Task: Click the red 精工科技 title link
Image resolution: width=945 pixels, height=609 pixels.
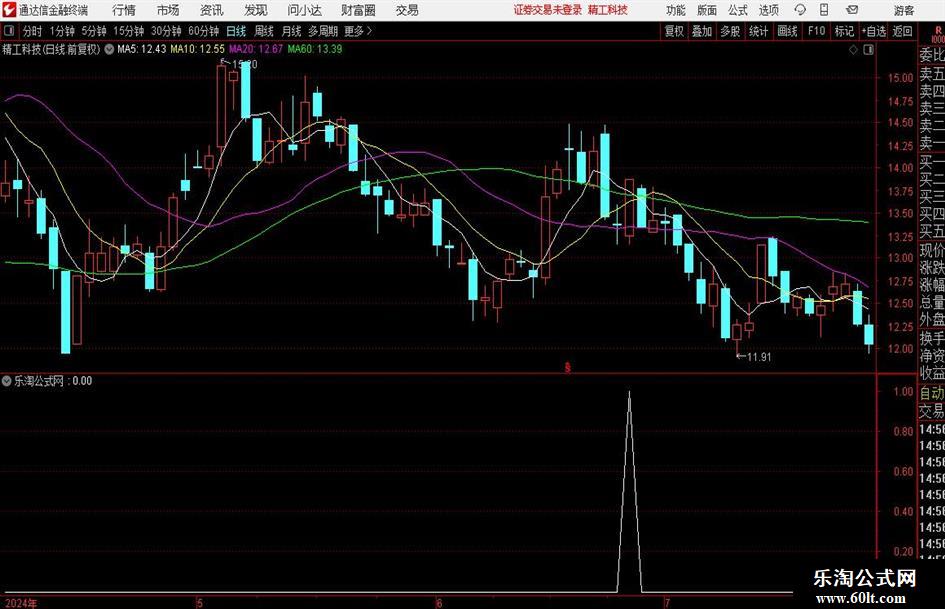Action: point(608,10)
